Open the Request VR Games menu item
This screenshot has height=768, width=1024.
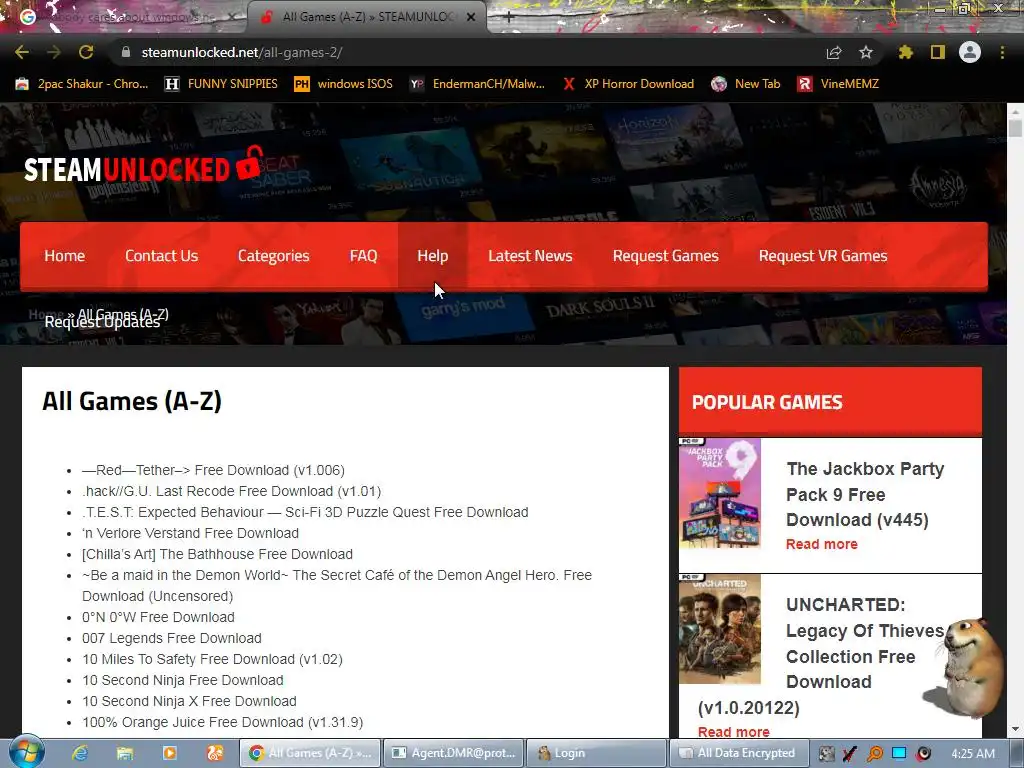pos(823,256)
